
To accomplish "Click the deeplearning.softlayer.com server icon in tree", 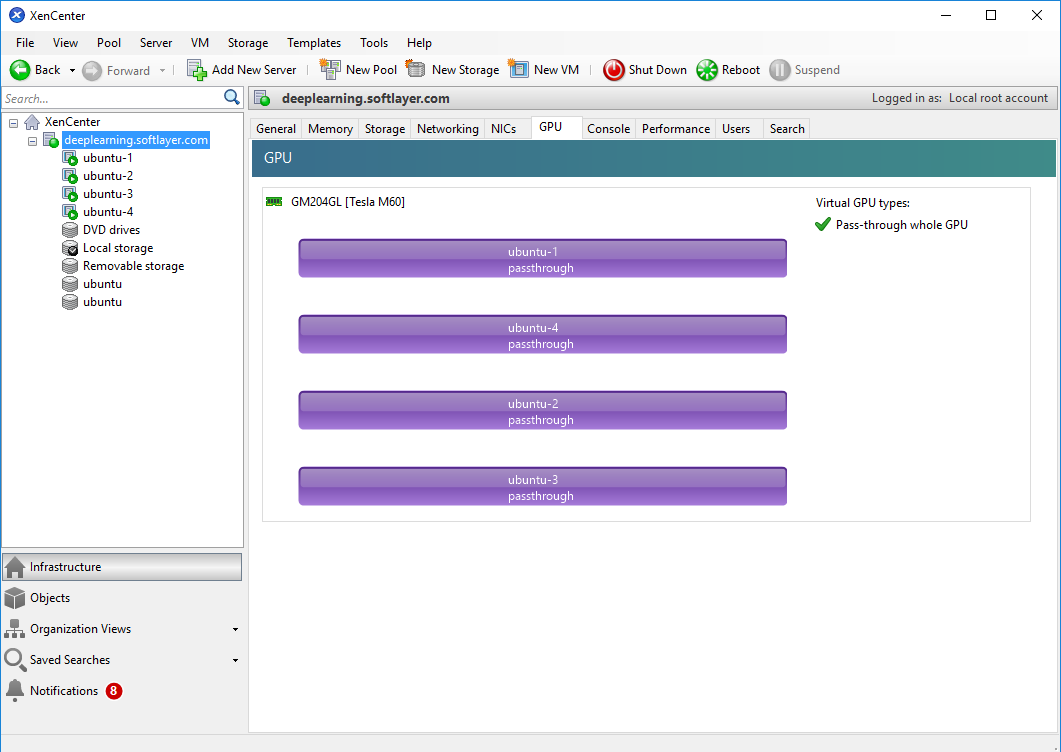I will click(x=51, y=140).
